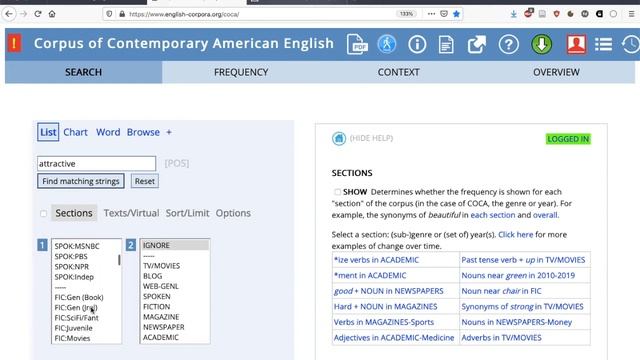Open '*ize verbs in ACADEMIC' example
This screenshot has height=360, width=640.
pos(376,260)
